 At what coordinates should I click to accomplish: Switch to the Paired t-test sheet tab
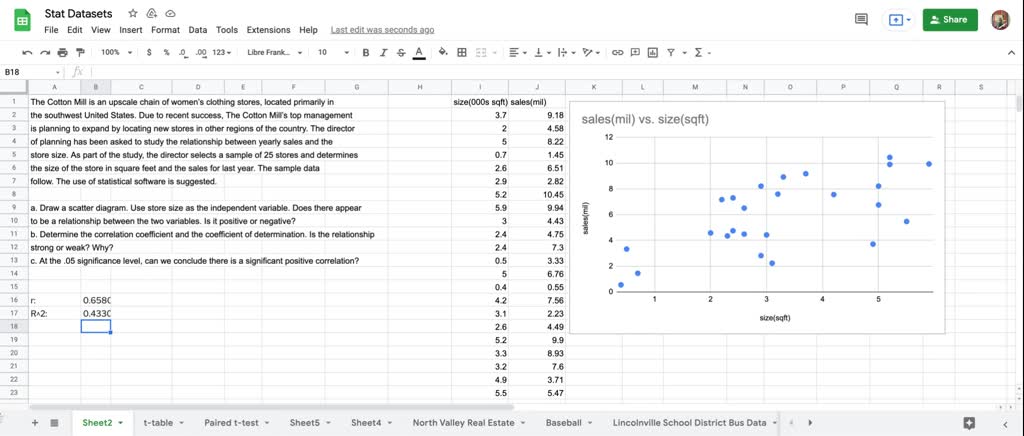pyautogui.click(x=231, y=423)
